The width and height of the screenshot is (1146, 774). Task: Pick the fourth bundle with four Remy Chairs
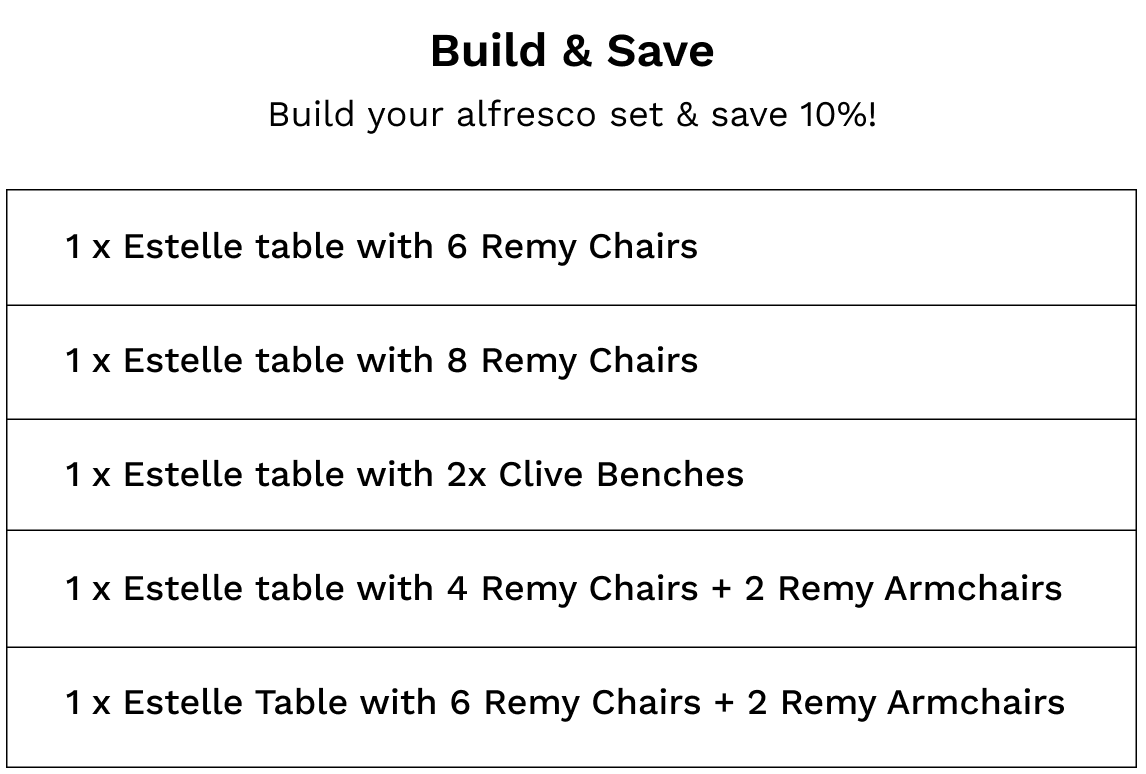571,589
